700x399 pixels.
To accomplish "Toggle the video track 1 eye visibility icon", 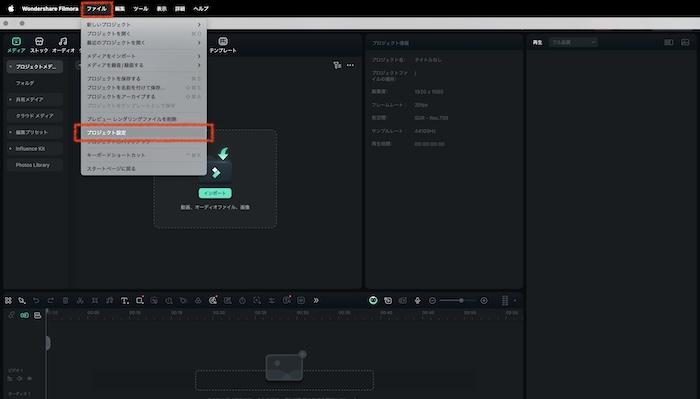I will coord(29,378).
